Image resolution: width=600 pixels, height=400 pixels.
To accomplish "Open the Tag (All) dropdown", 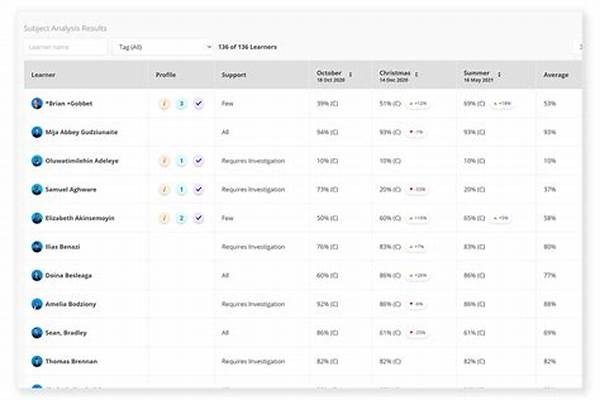I will pyautogui.click(x=162, y=47).
